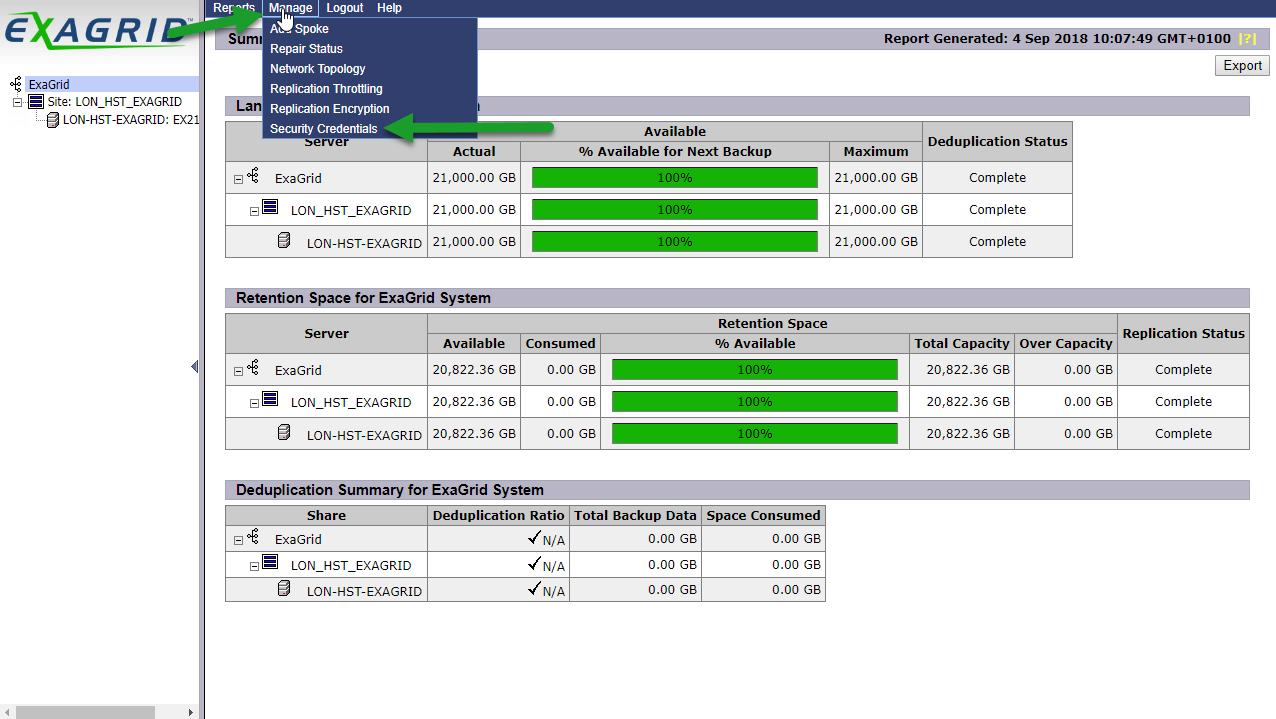Image resolution: width=1276 pixels, height=719 pixels.
Task: Click ExaGrid row Available 20,822.36 GB cell
Action: 474,370
